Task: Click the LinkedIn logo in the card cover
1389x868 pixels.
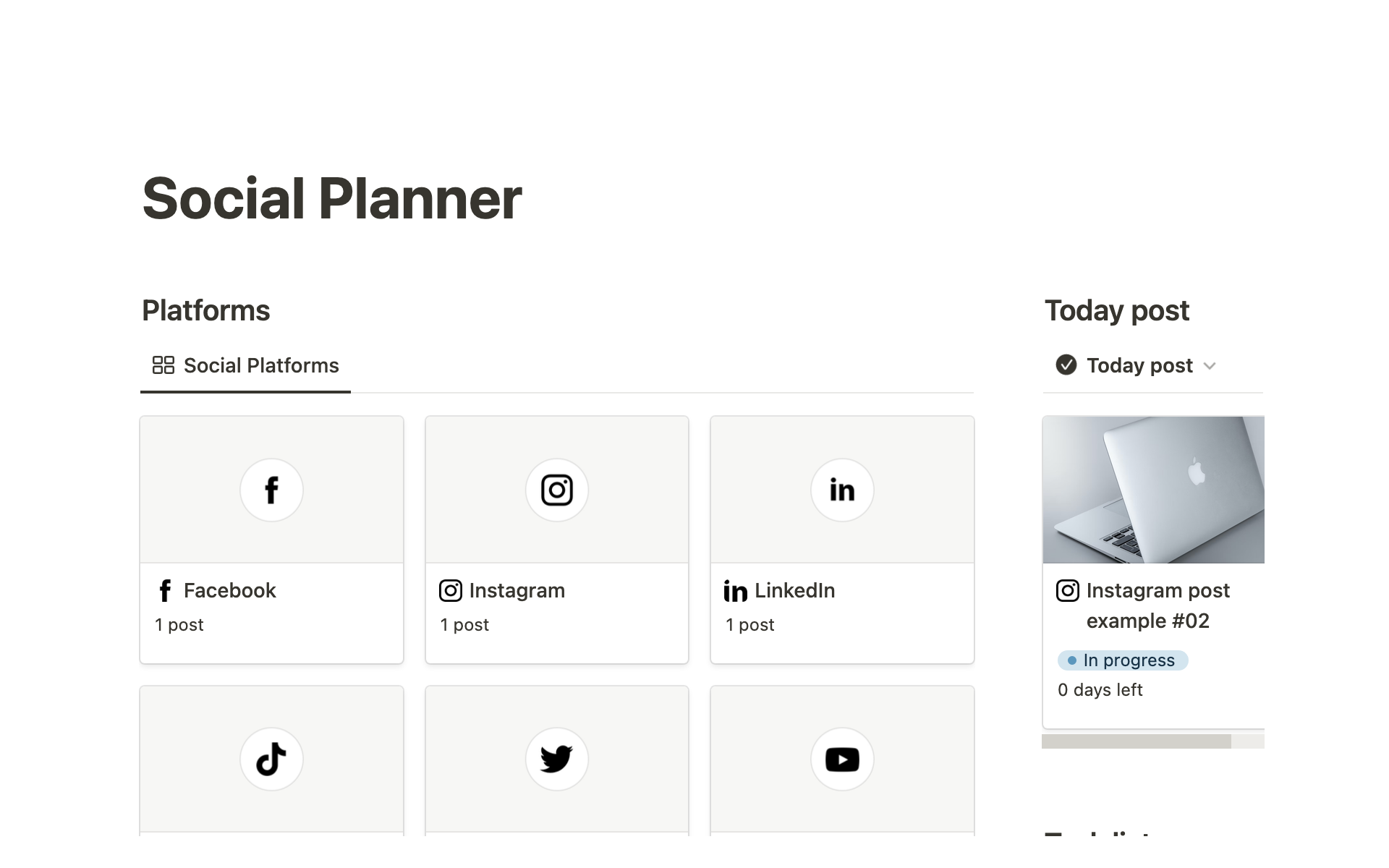Action: point(842,490)
